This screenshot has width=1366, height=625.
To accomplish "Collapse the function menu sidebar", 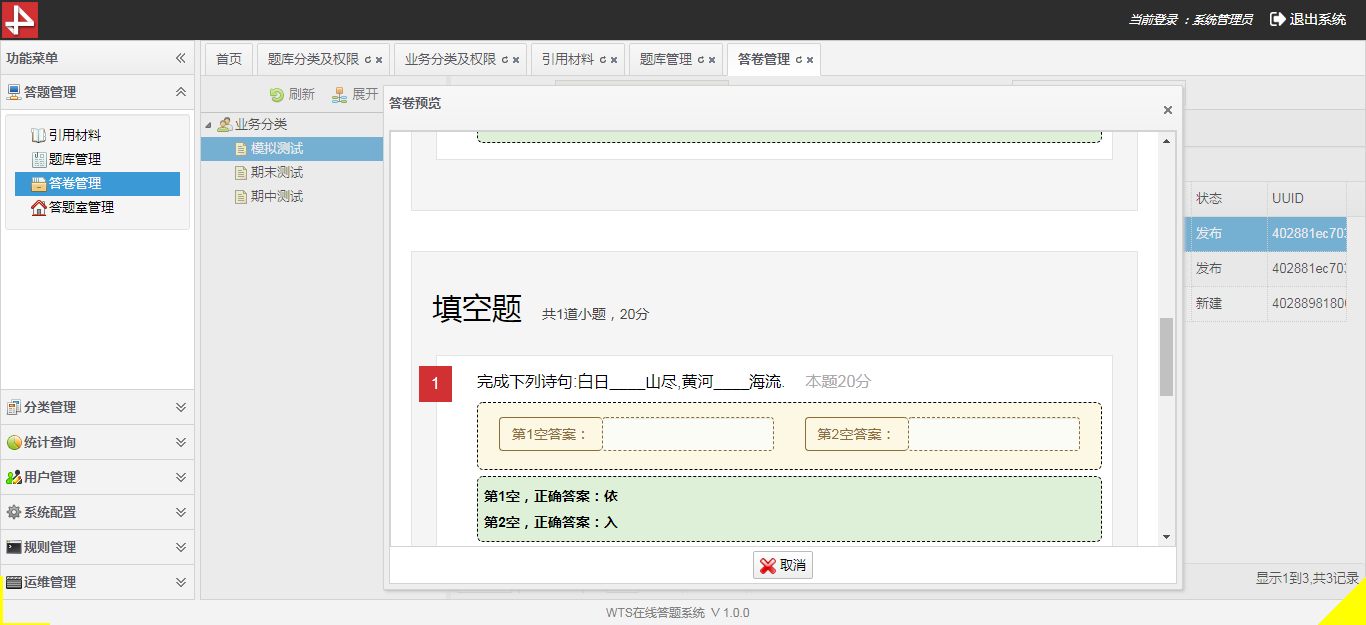I will click(x=181, y=59).
